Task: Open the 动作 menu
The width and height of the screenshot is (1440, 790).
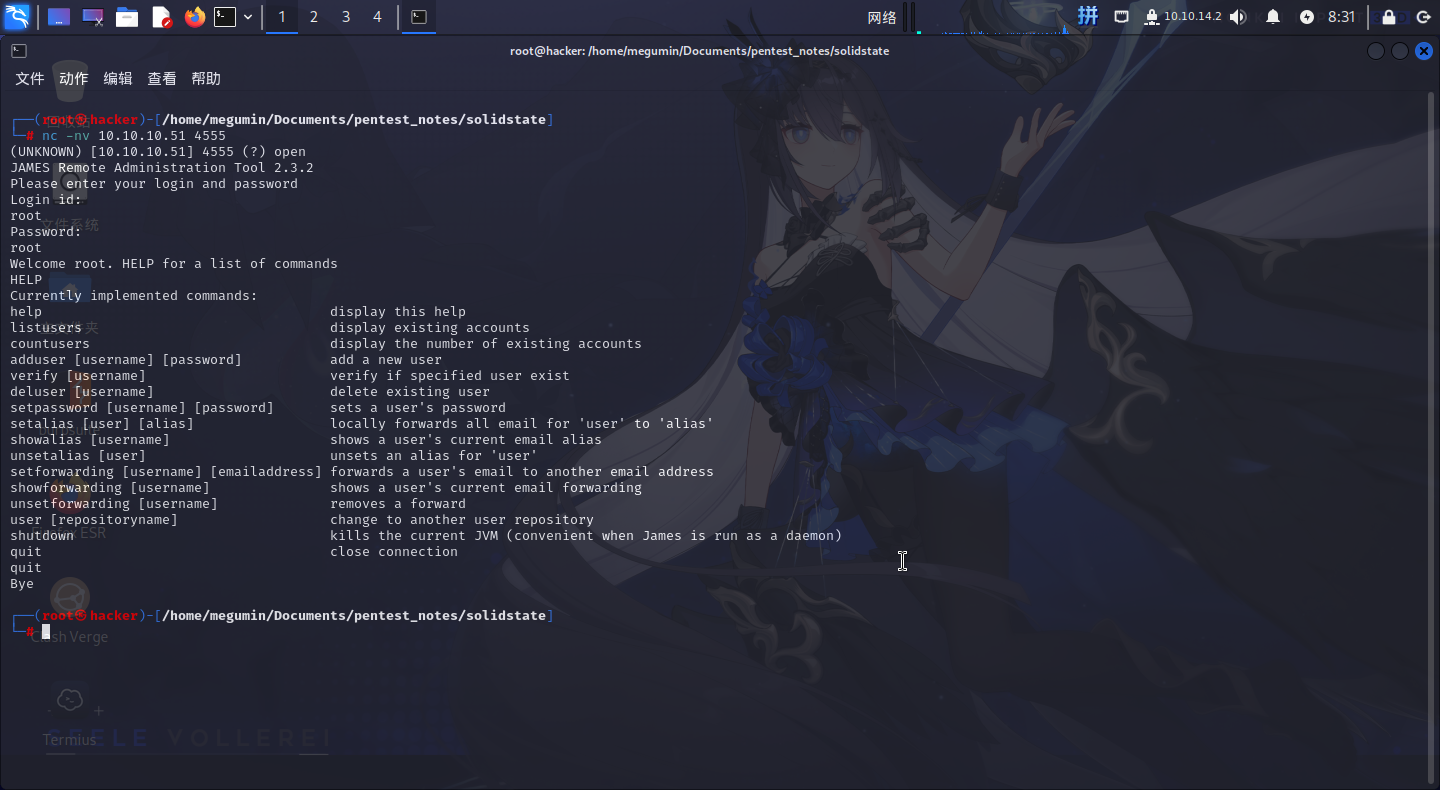Action: (x=74, y=78)
